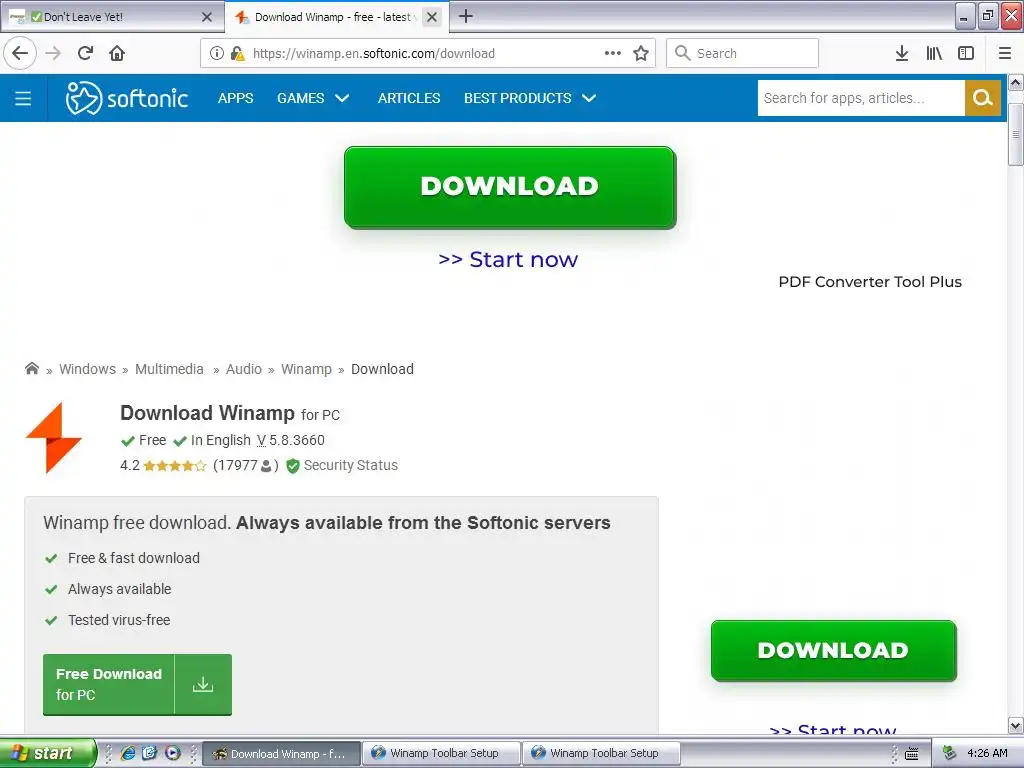
Task: Click the Security Status text link
Action: point(351,465)
